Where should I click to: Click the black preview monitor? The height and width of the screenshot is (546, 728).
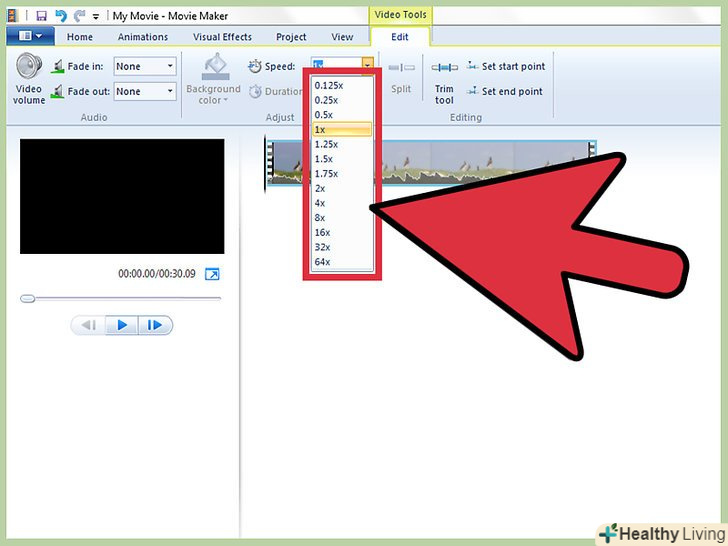click(122, 196)
